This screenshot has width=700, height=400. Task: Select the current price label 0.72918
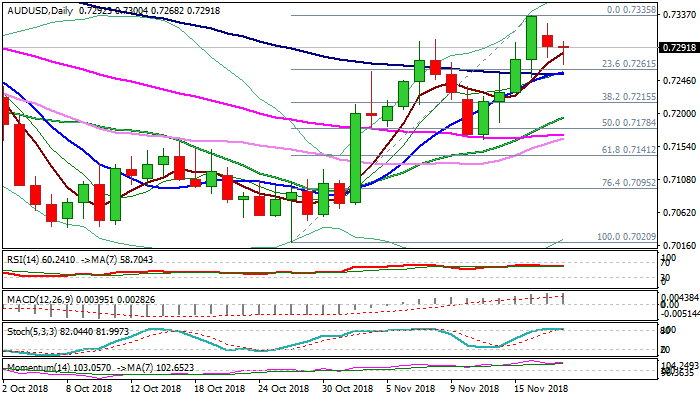[679, 47]
